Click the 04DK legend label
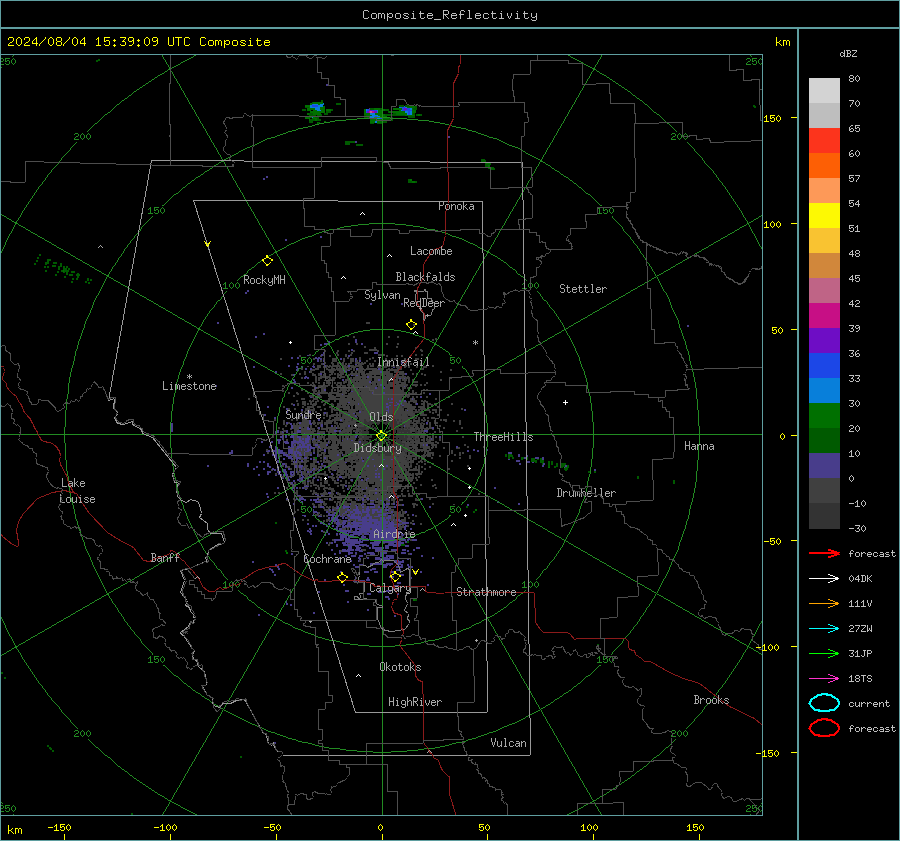Screen dimensions: 900x841 click(x=860, y=579)
